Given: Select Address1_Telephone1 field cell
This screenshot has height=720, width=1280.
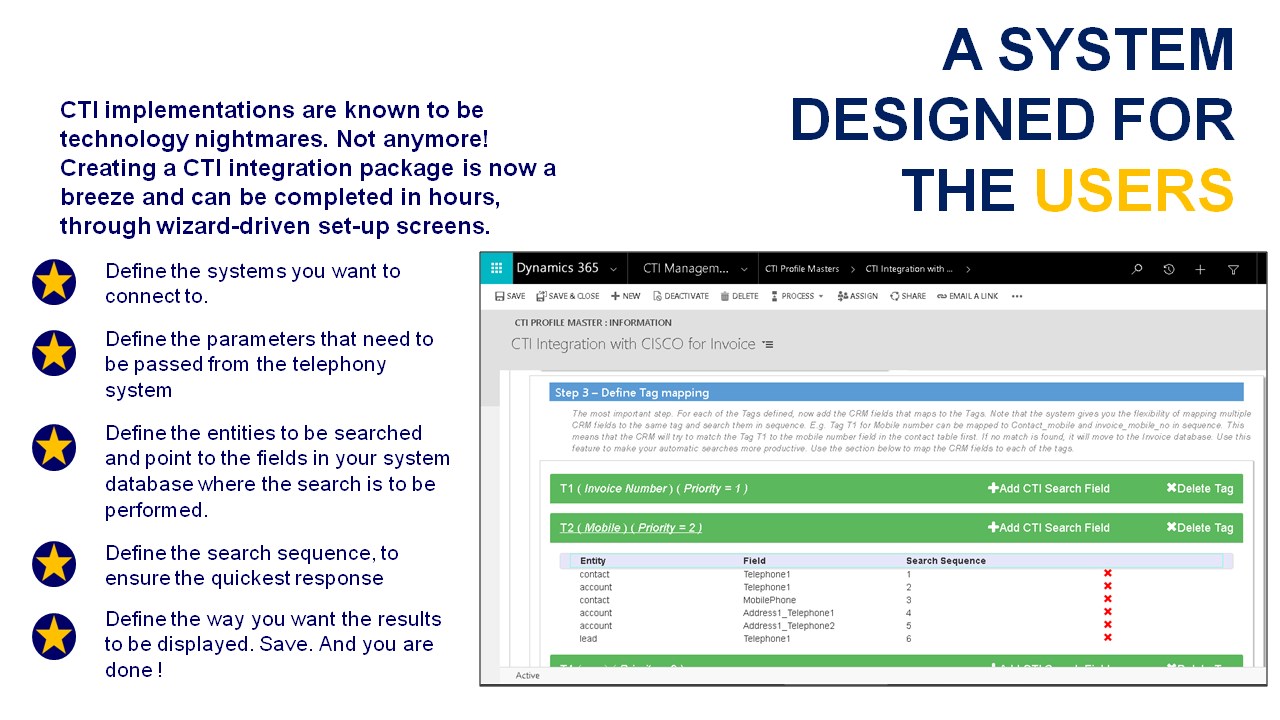Looking at the screenshot, I should (789, 613).
